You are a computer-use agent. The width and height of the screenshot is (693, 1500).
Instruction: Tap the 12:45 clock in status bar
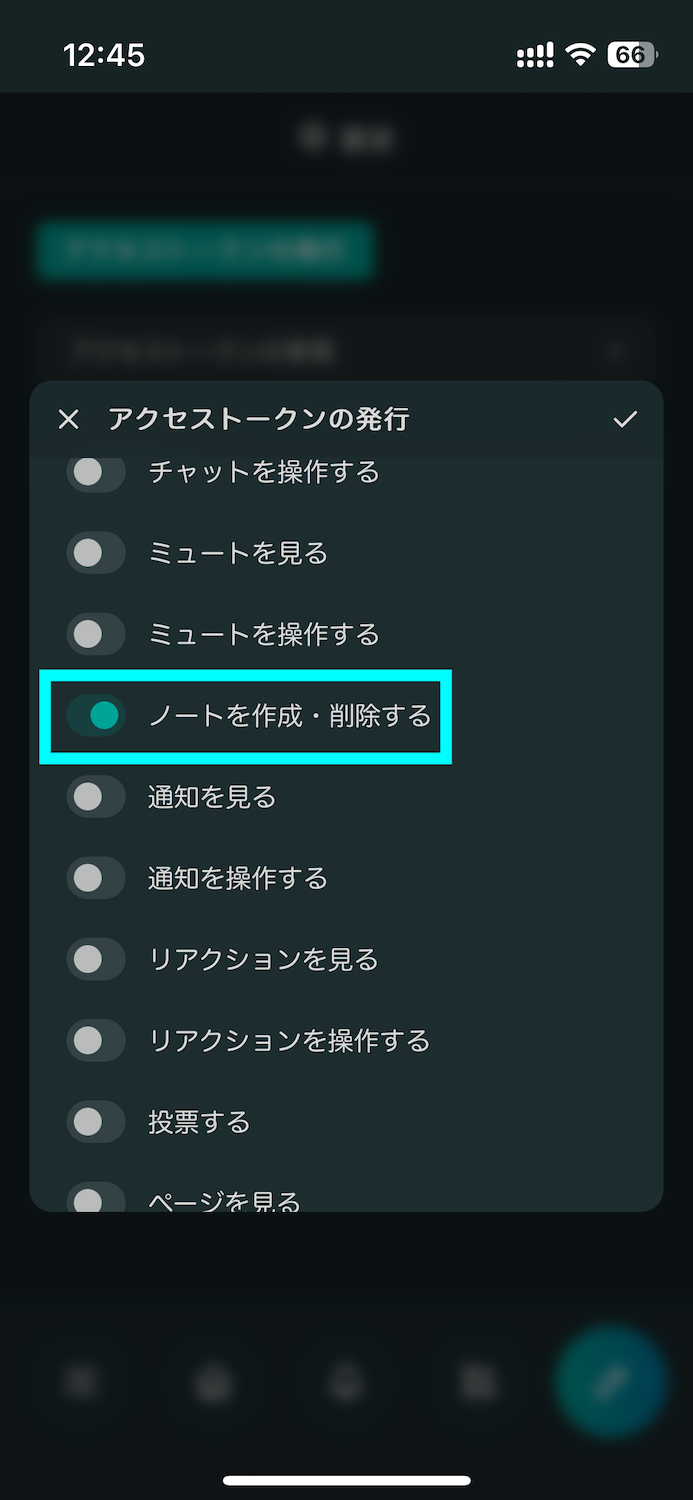[104, 55]
